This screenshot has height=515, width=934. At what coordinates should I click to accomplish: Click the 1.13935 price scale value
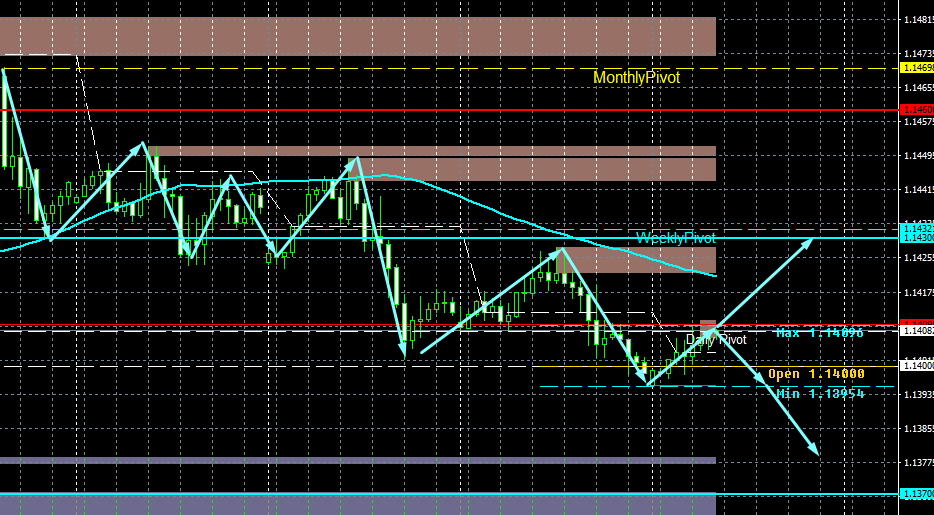pos(918,394)
